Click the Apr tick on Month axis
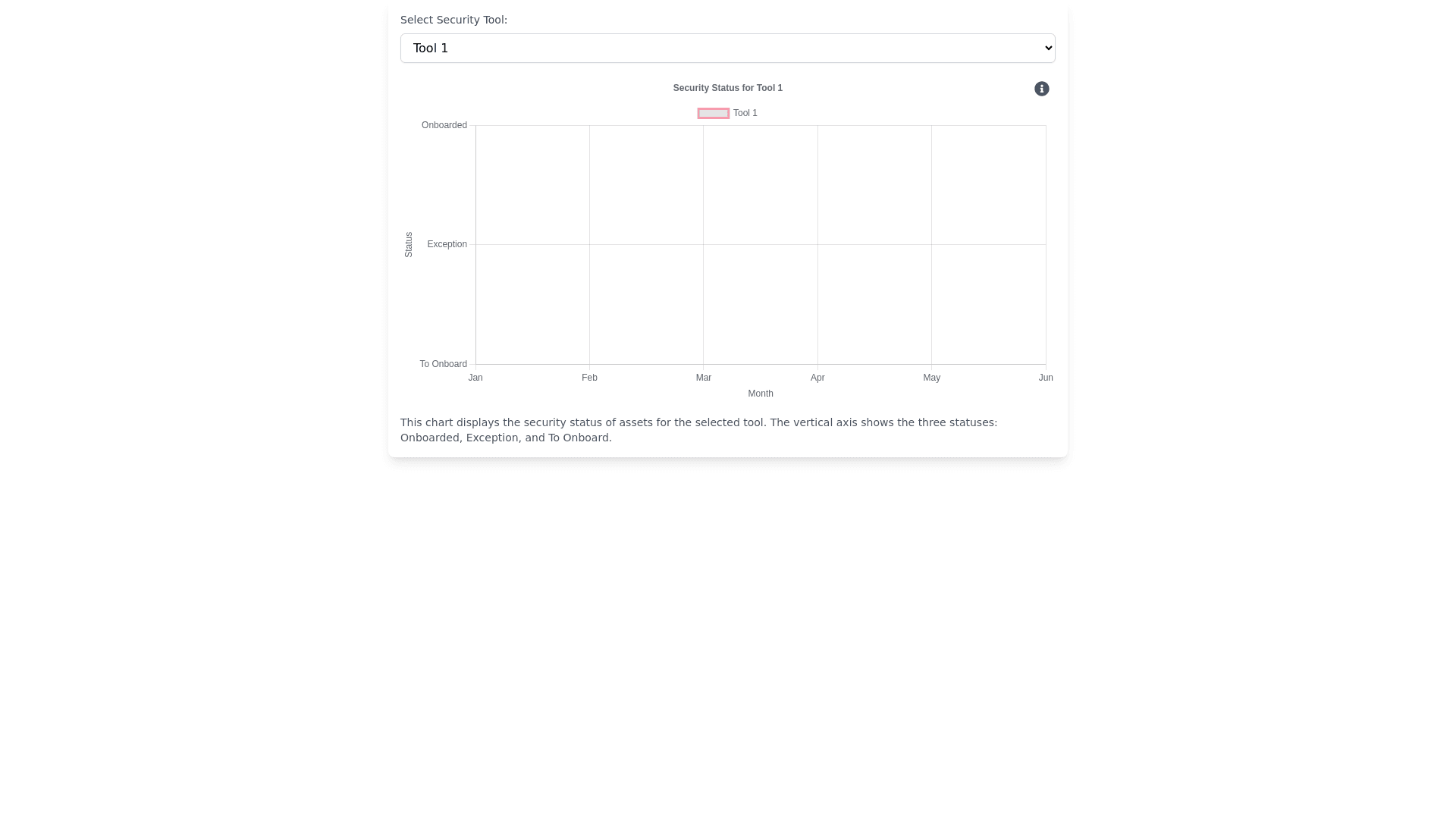 (817, 378)
